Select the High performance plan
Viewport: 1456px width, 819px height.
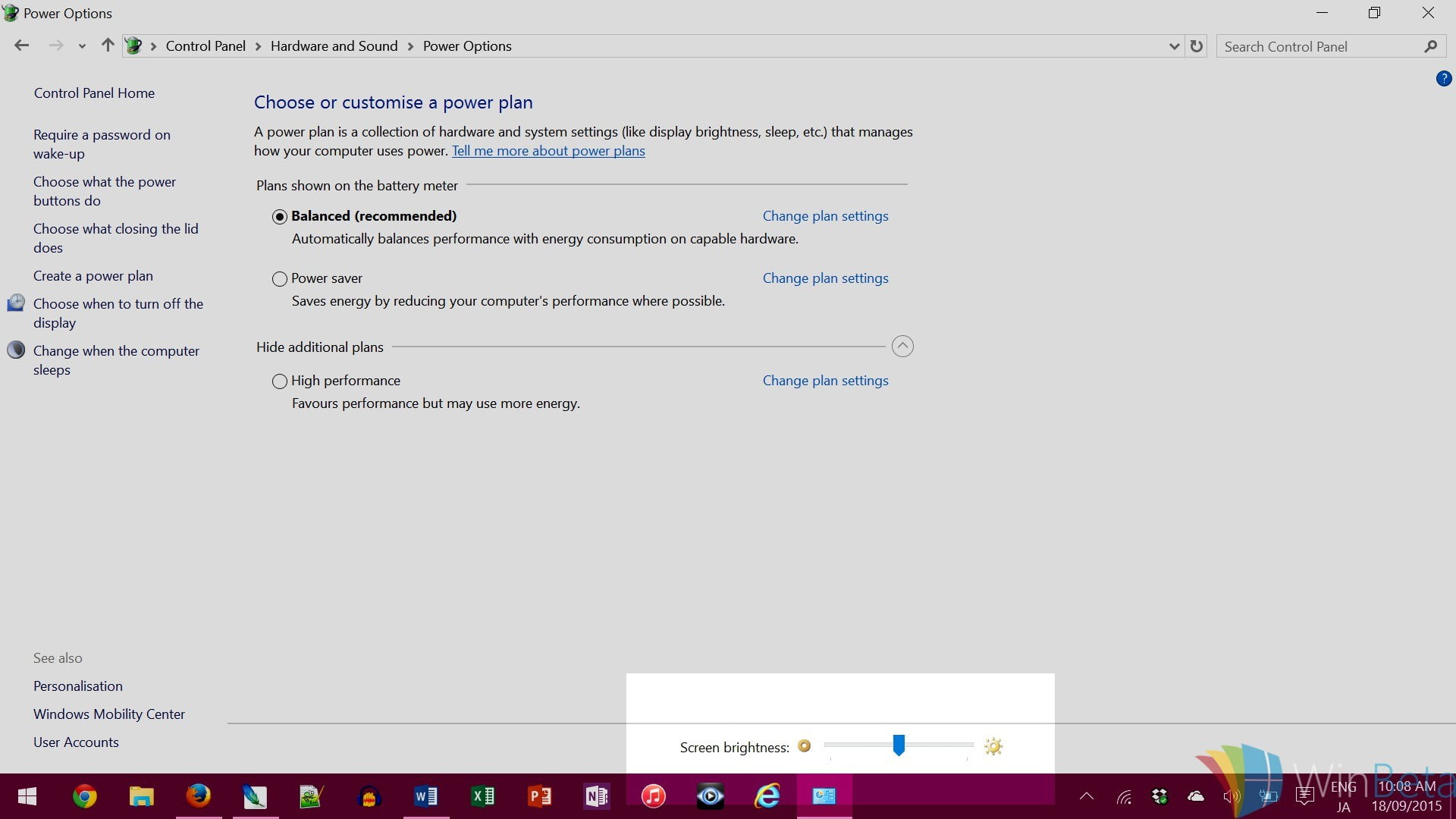[x=280, y=381]
